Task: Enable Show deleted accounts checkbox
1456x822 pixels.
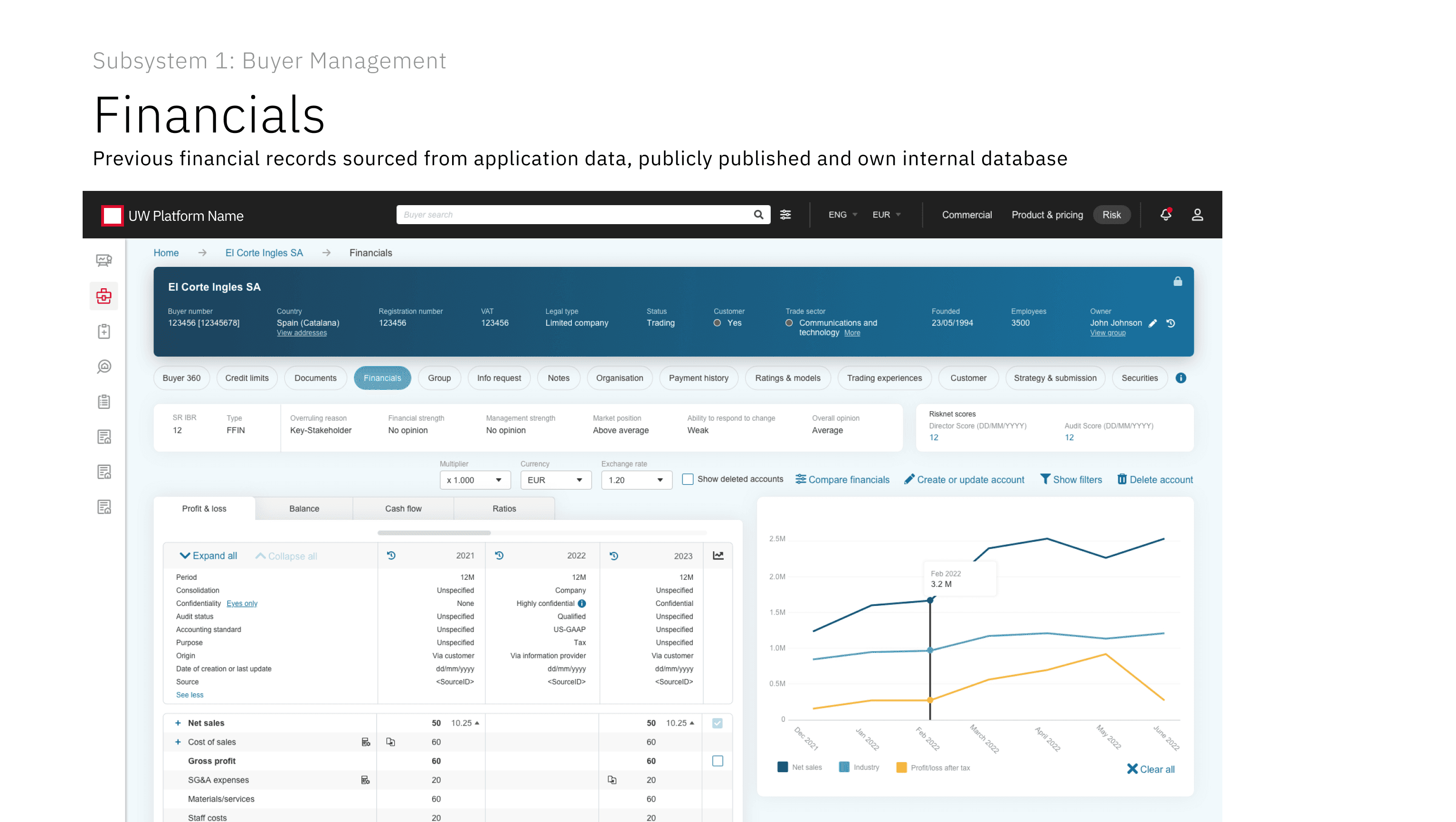Action: click(x=688, y=480)
